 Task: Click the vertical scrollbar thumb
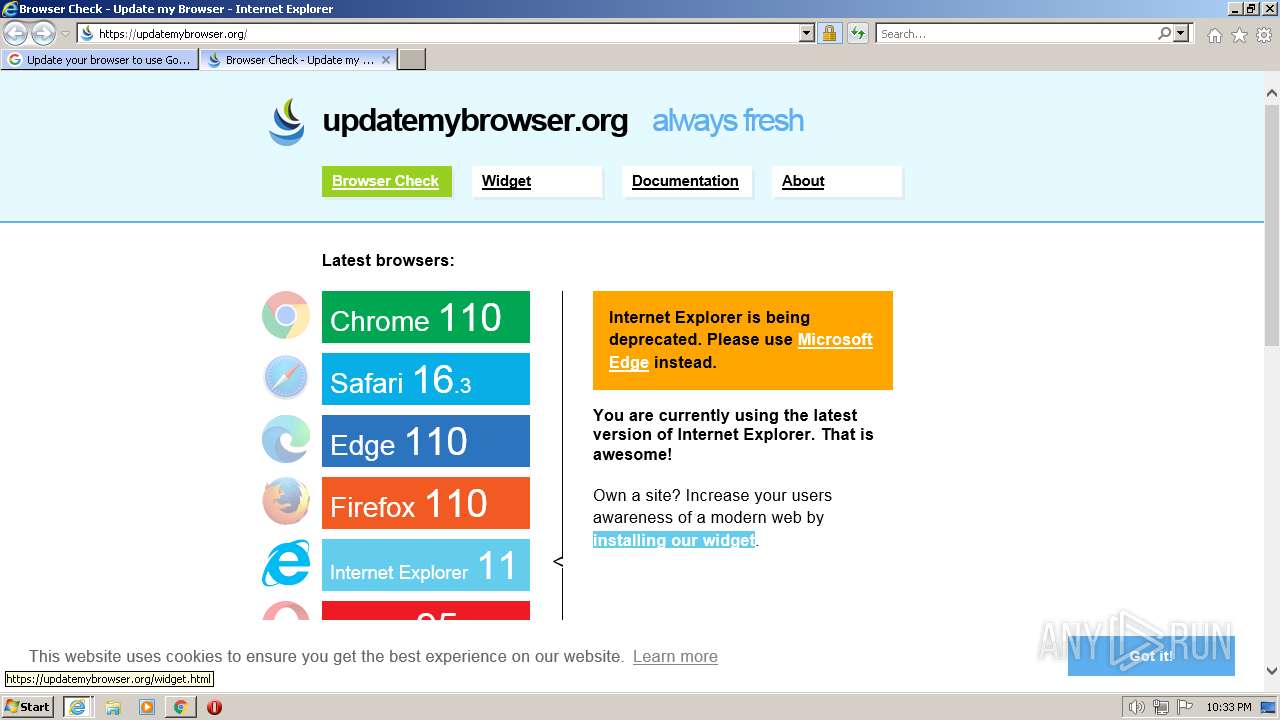(x=1271, y=224)
